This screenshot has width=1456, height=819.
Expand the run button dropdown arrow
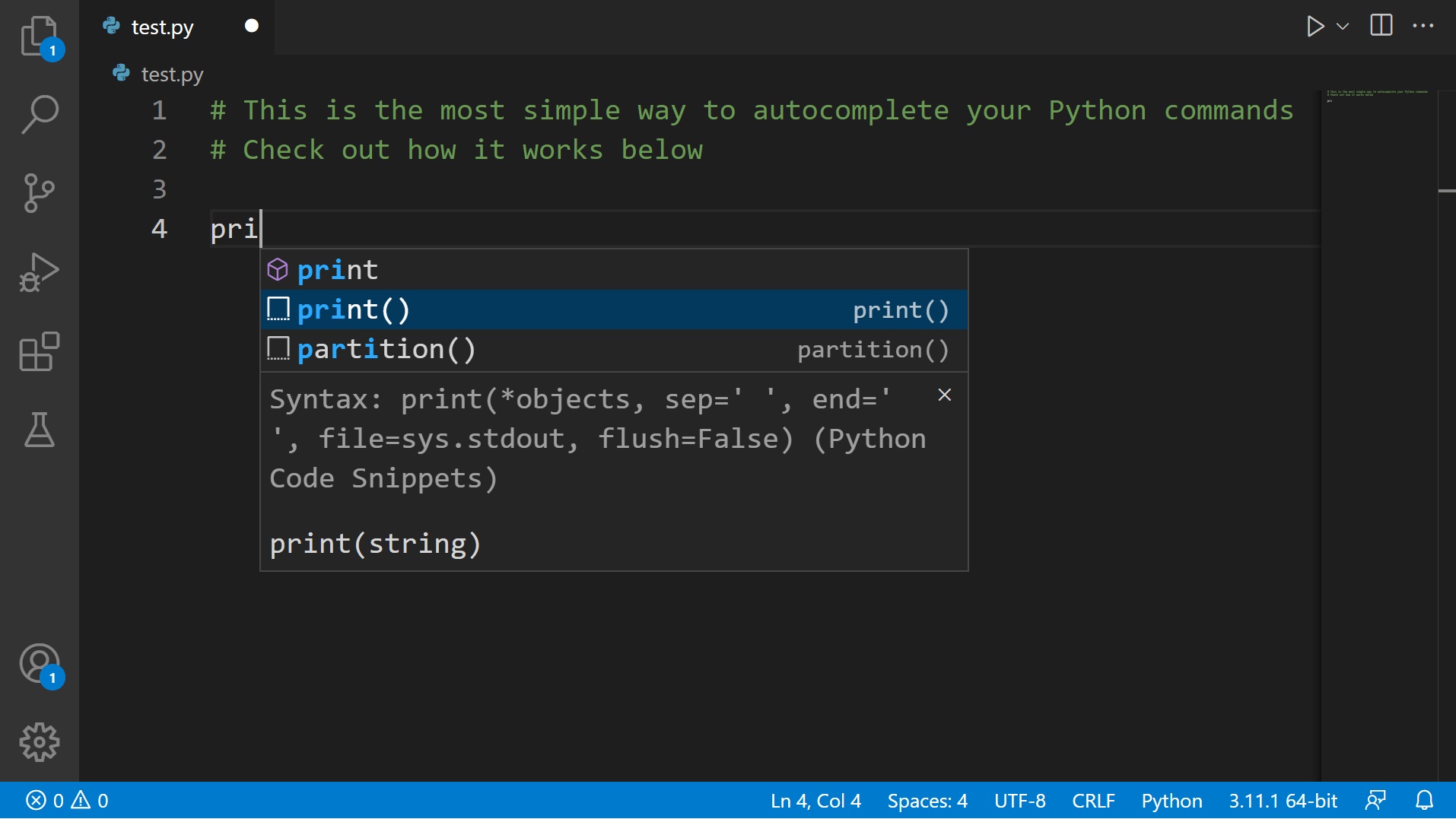1341,27
